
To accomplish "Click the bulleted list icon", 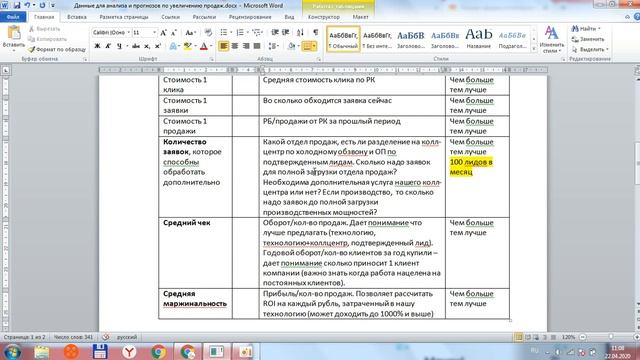I will [224, 33].
